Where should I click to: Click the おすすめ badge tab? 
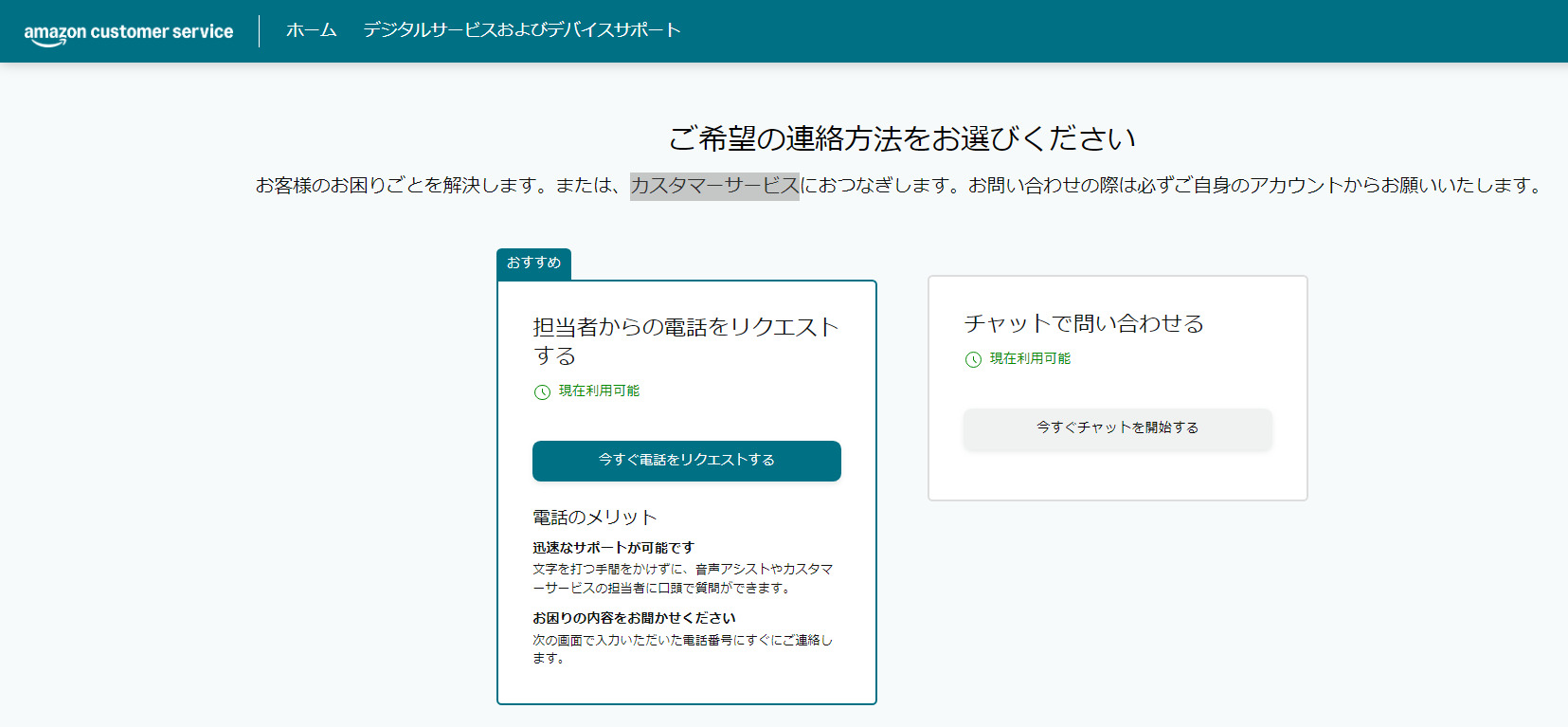click(533, 263)
